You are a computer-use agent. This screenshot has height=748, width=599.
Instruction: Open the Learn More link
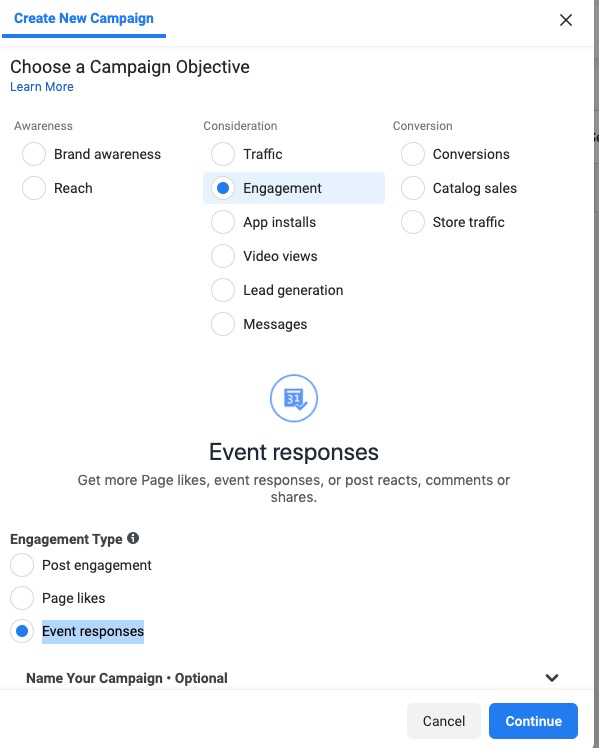click(42, 87)
